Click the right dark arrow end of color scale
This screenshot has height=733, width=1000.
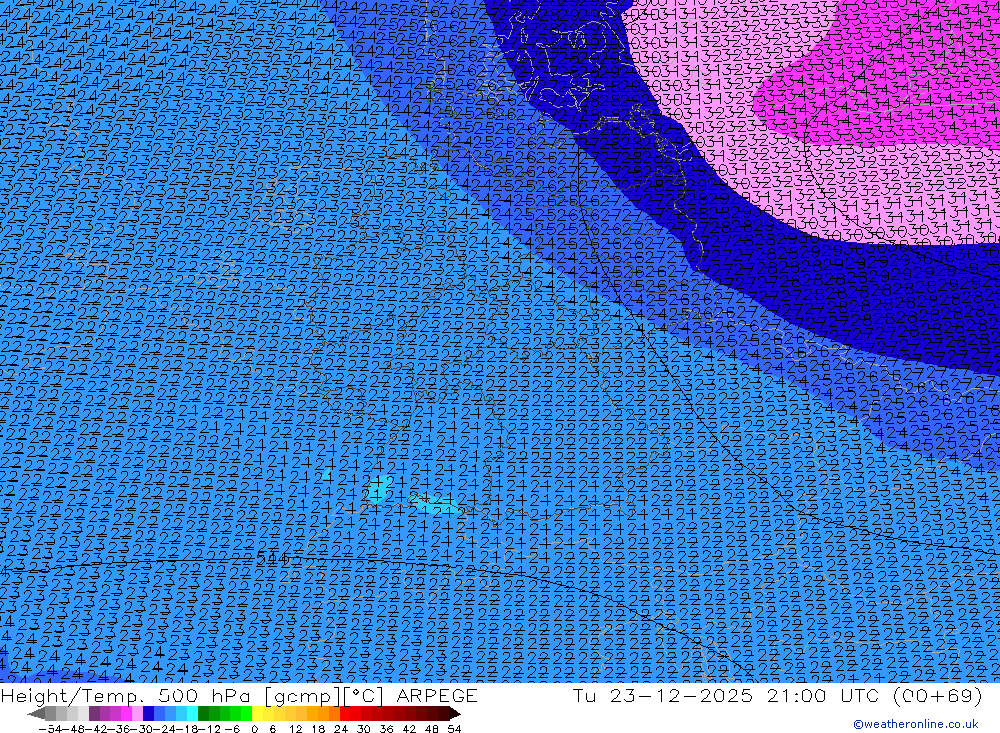coord(454,713)
